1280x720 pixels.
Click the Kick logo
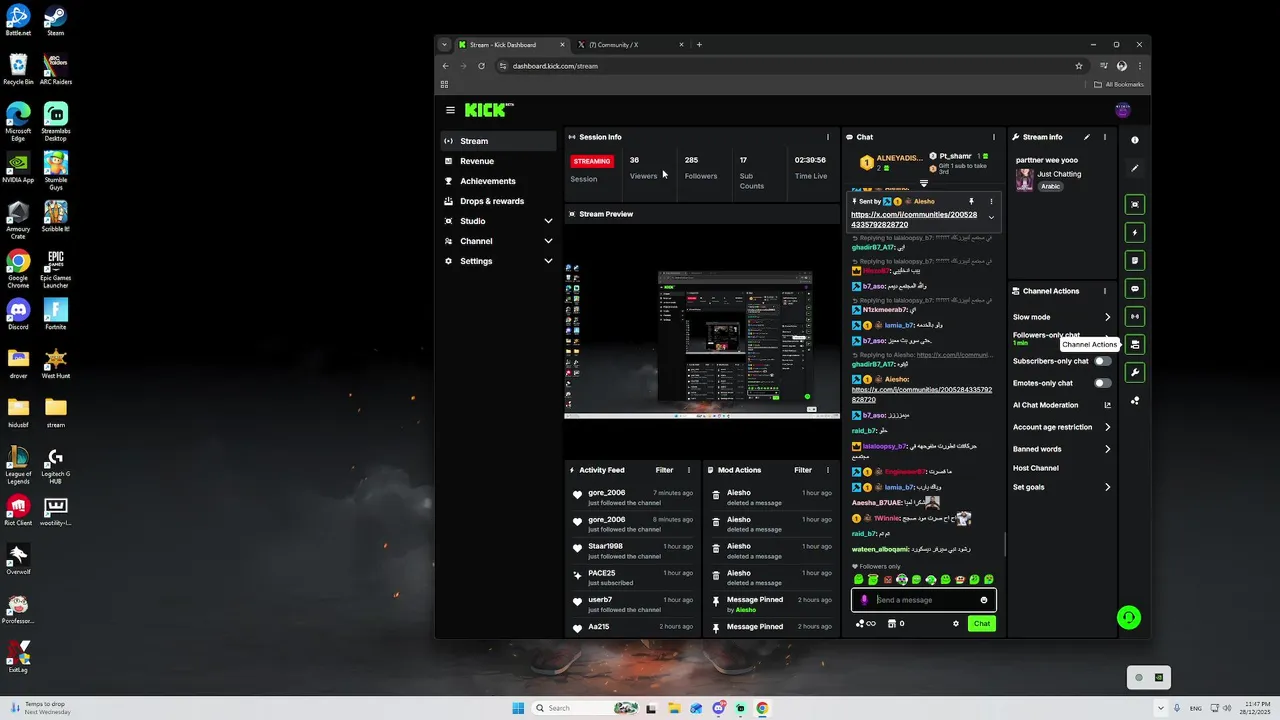coord(489,110)
